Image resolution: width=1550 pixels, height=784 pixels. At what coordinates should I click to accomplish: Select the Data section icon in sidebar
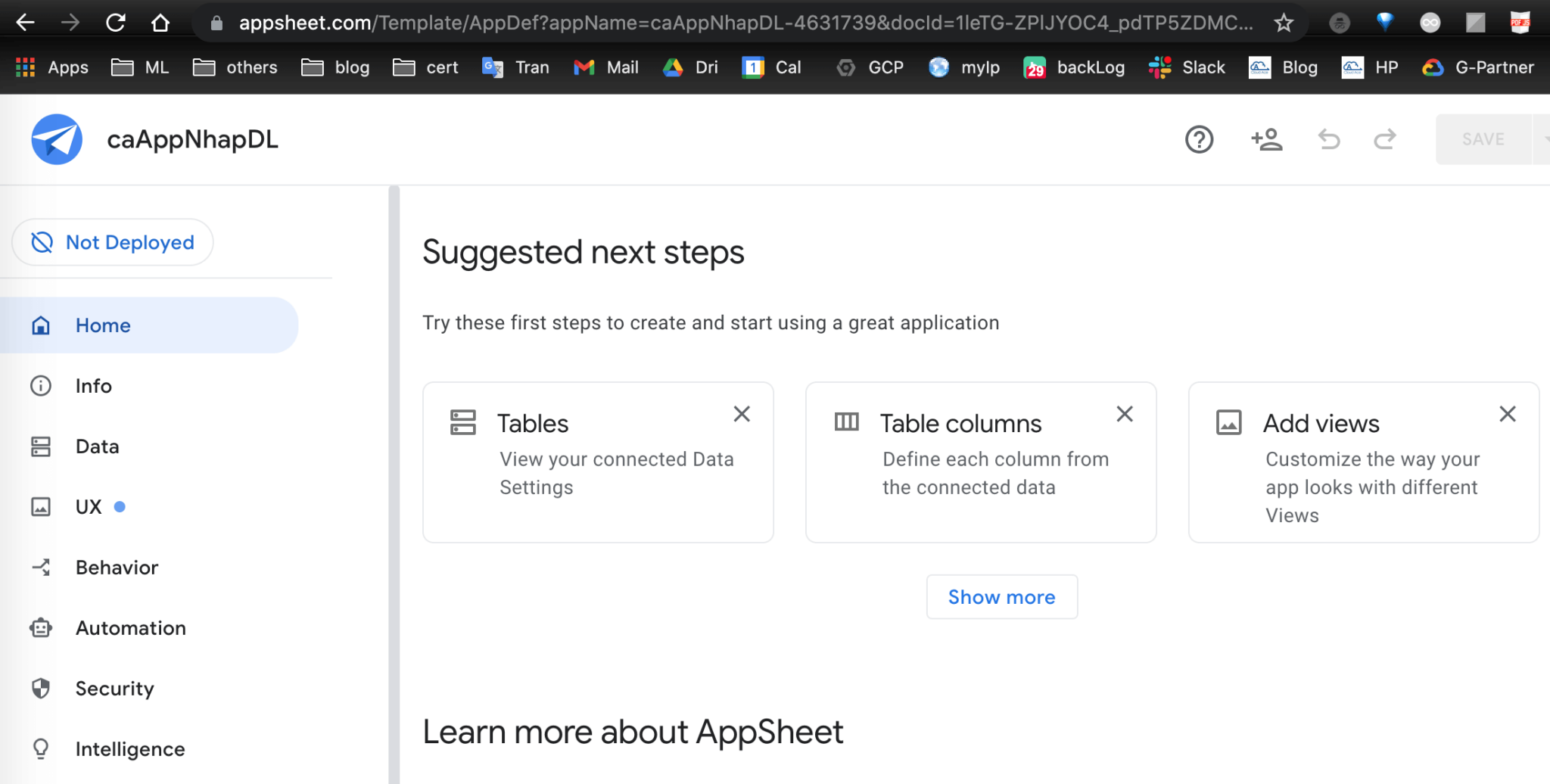pos(40,446)
